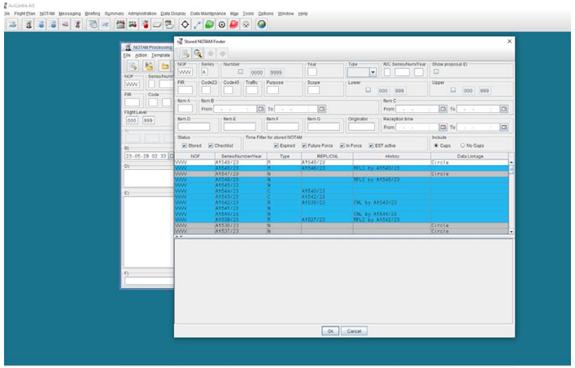Open the Messaging menu
Screen dimensions: 575x368
[69, 14]
